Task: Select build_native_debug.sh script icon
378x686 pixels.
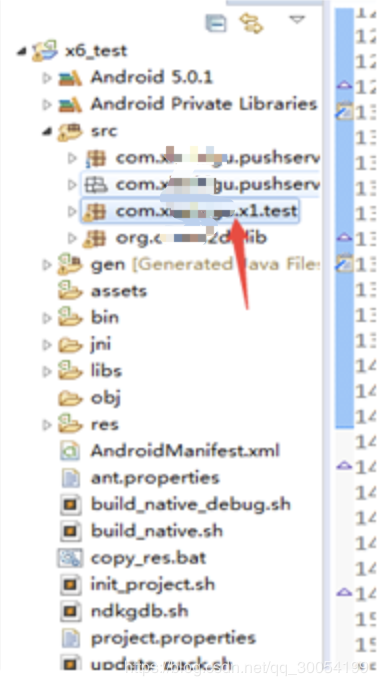Action: [x=70, y=504]
